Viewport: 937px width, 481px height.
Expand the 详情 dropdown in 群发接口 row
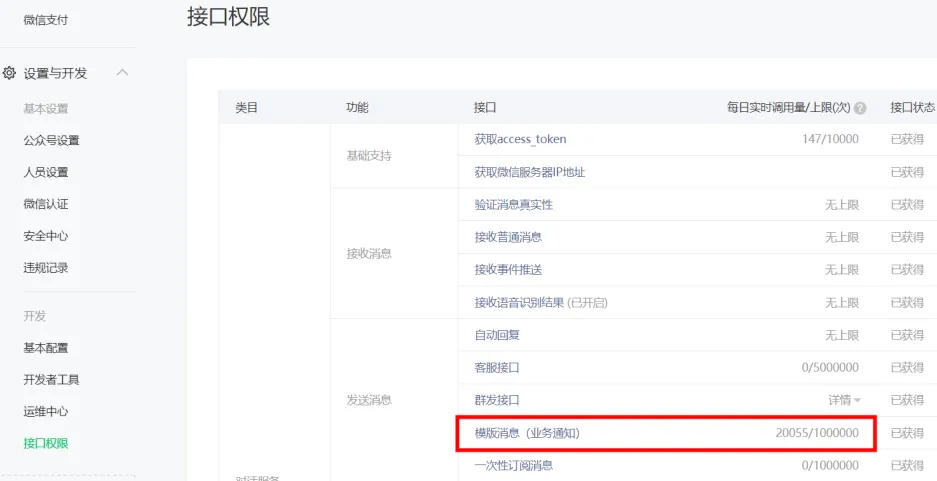(x=844, y=400)
